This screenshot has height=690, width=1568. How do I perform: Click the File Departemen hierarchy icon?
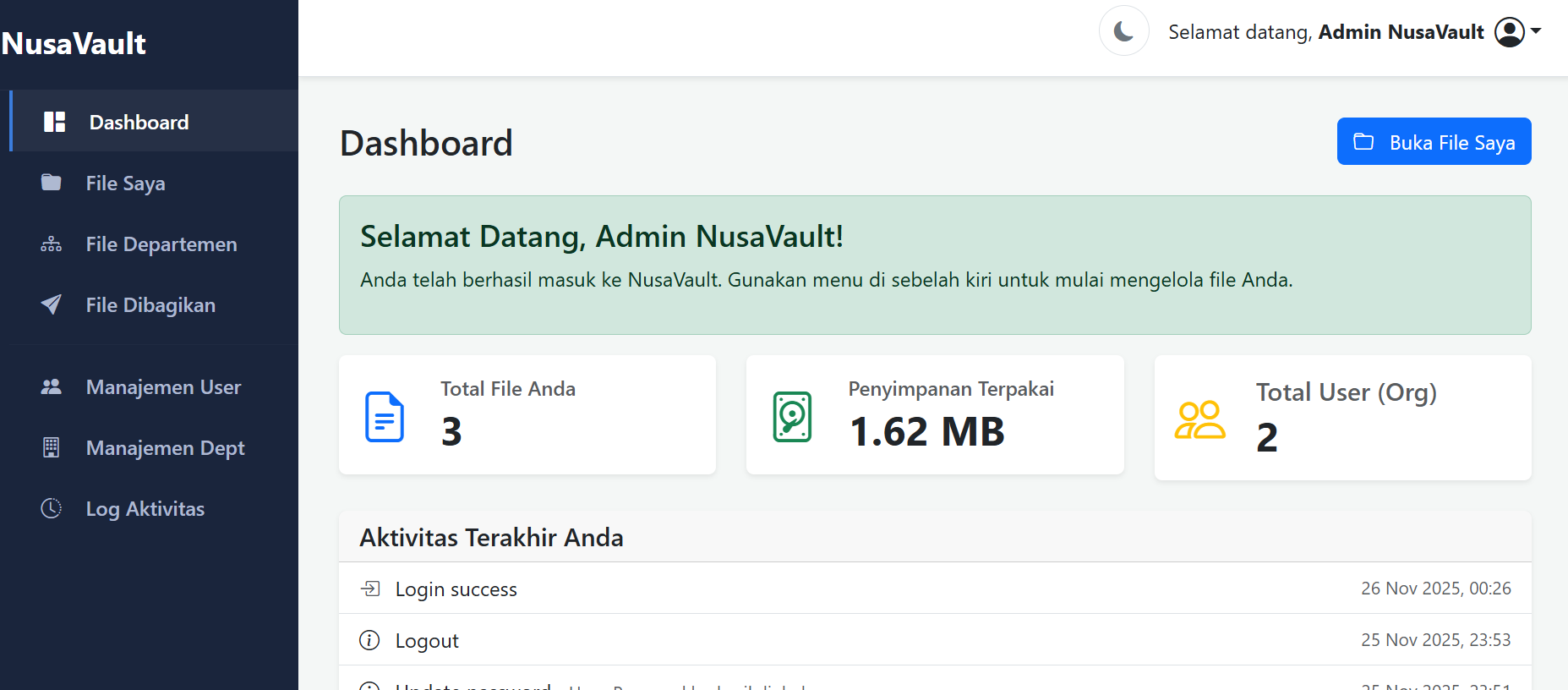coord(51,244)
